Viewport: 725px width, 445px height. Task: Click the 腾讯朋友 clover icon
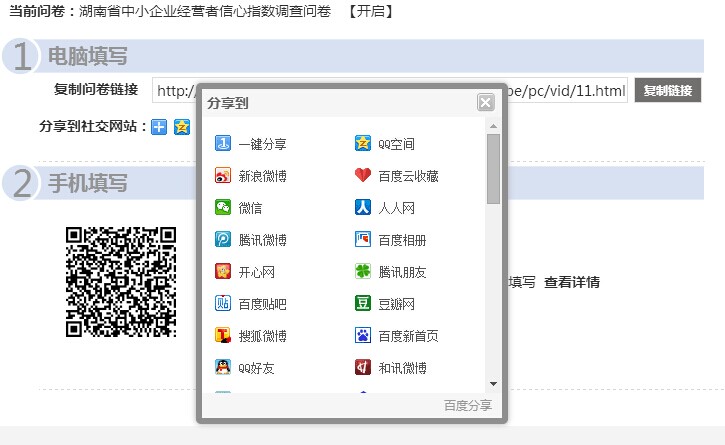pos(363,272)
